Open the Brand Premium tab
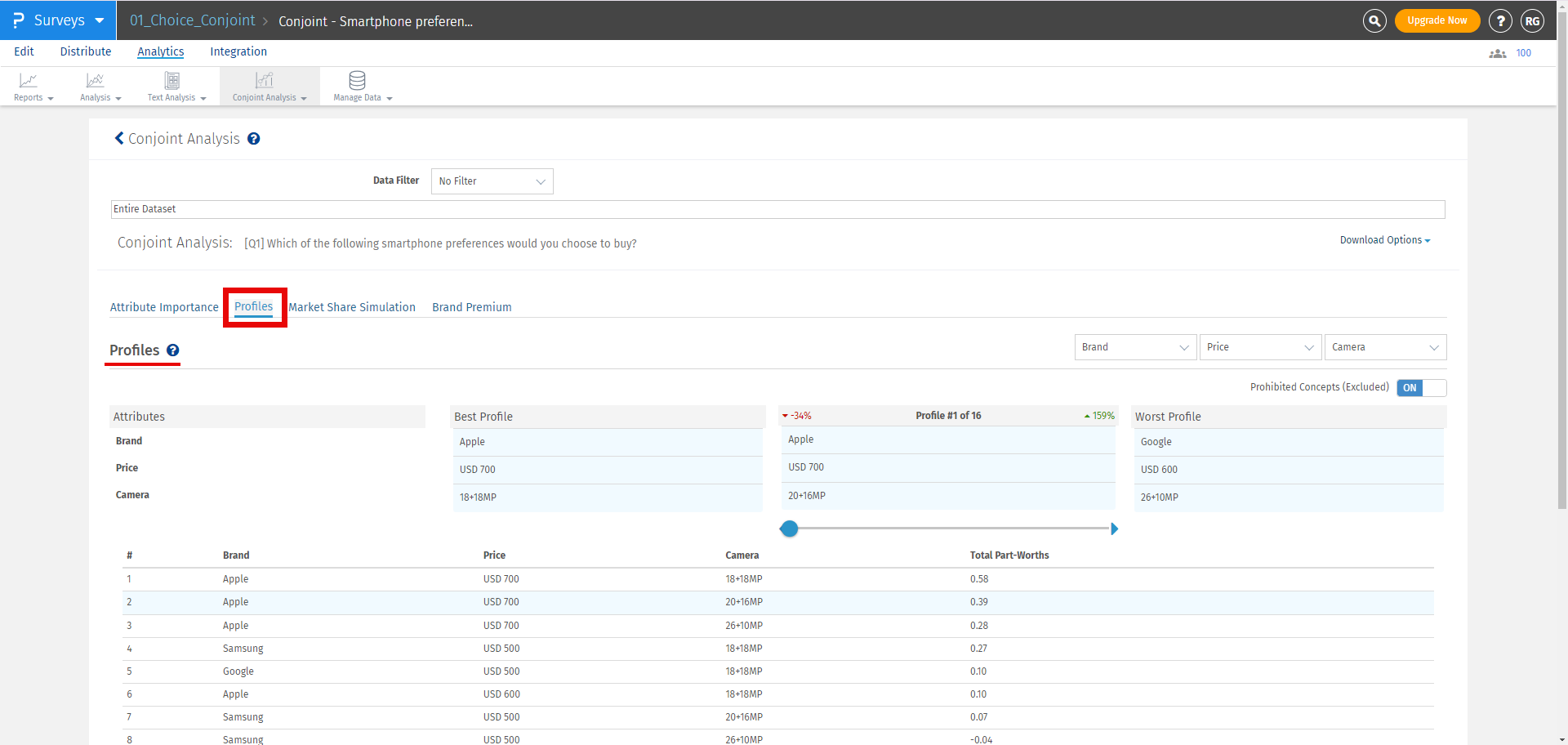 (471, 307)
